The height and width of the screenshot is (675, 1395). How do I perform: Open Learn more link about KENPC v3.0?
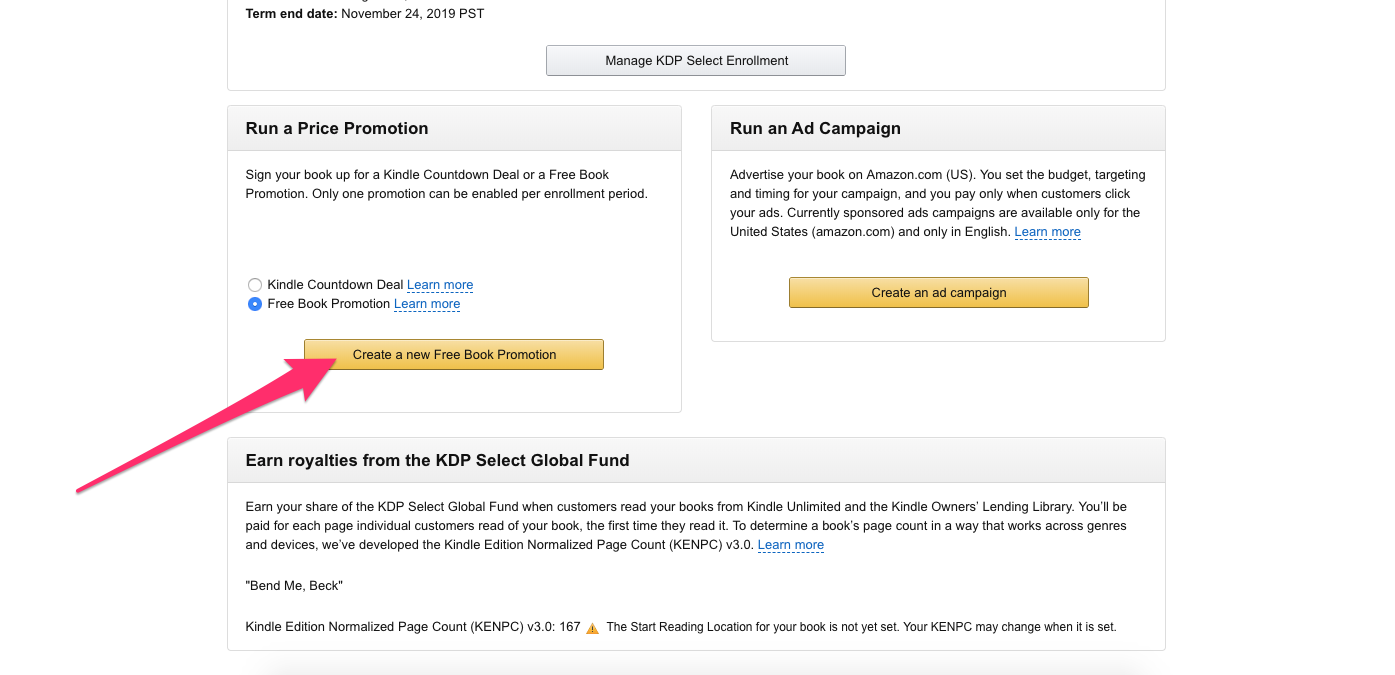coord(790,545)
